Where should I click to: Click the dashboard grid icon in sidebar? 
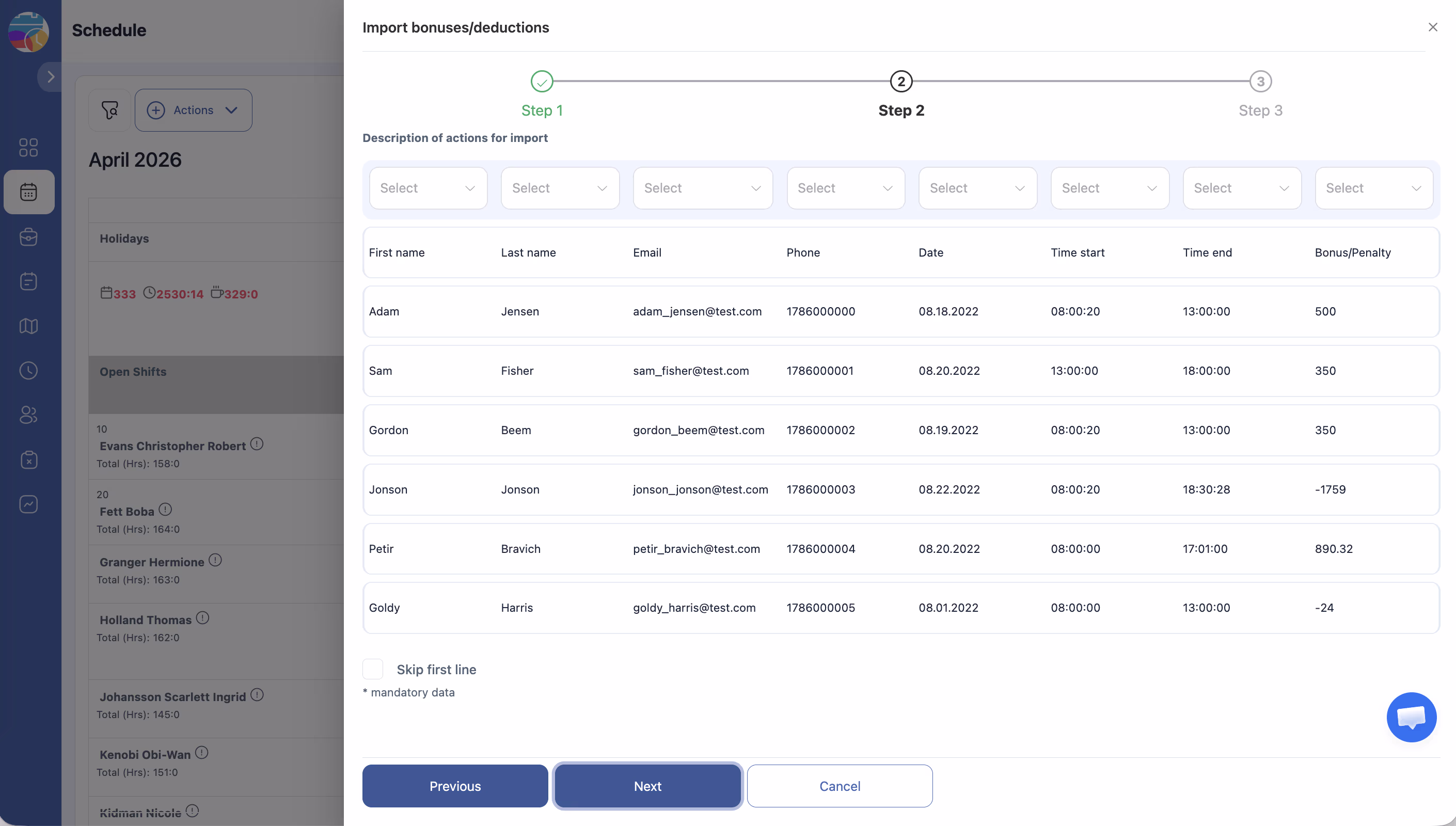coord(28,148)
